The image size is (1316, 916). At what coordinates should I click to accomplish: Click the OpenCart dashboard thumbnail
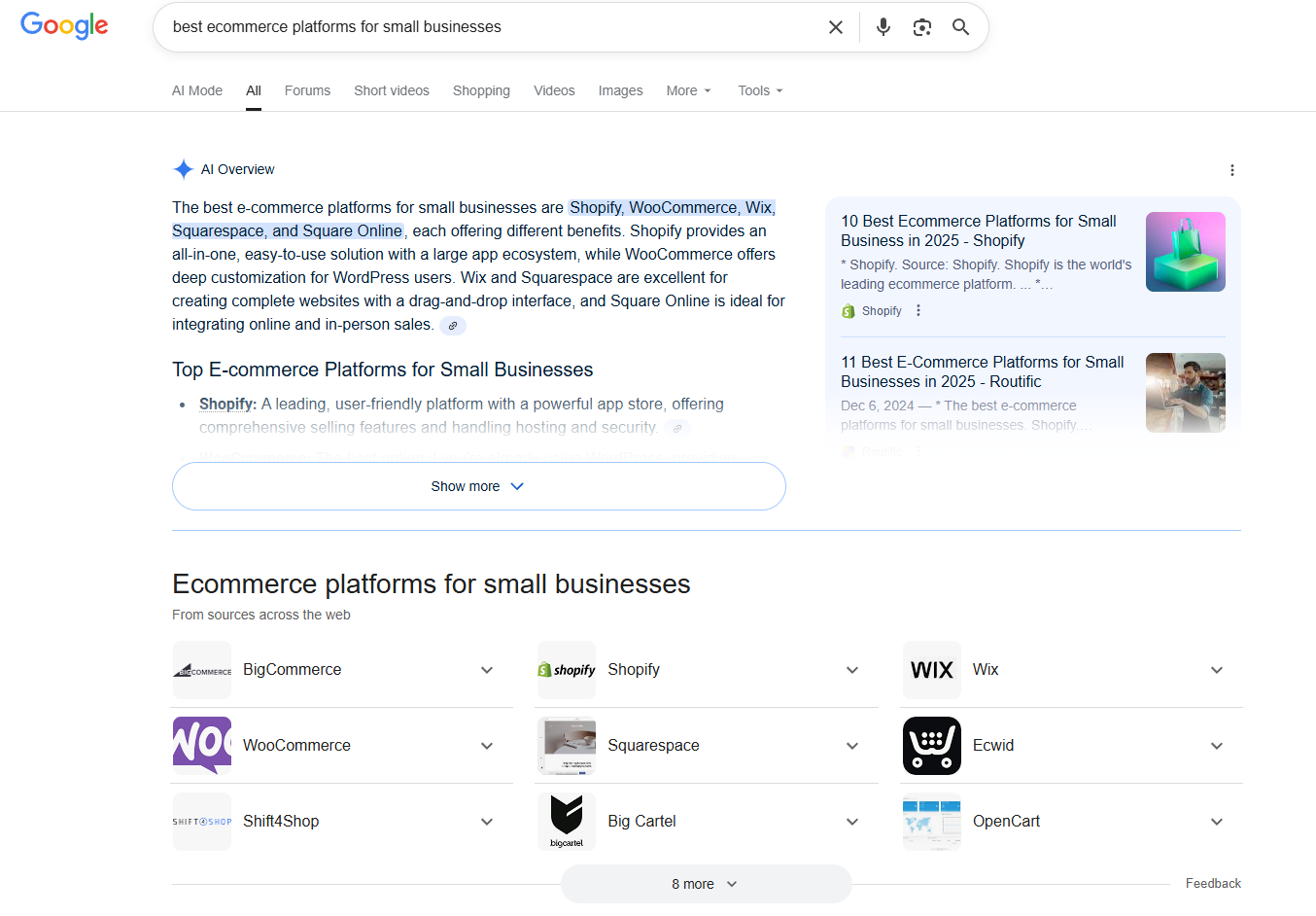(x=932, y=822)
